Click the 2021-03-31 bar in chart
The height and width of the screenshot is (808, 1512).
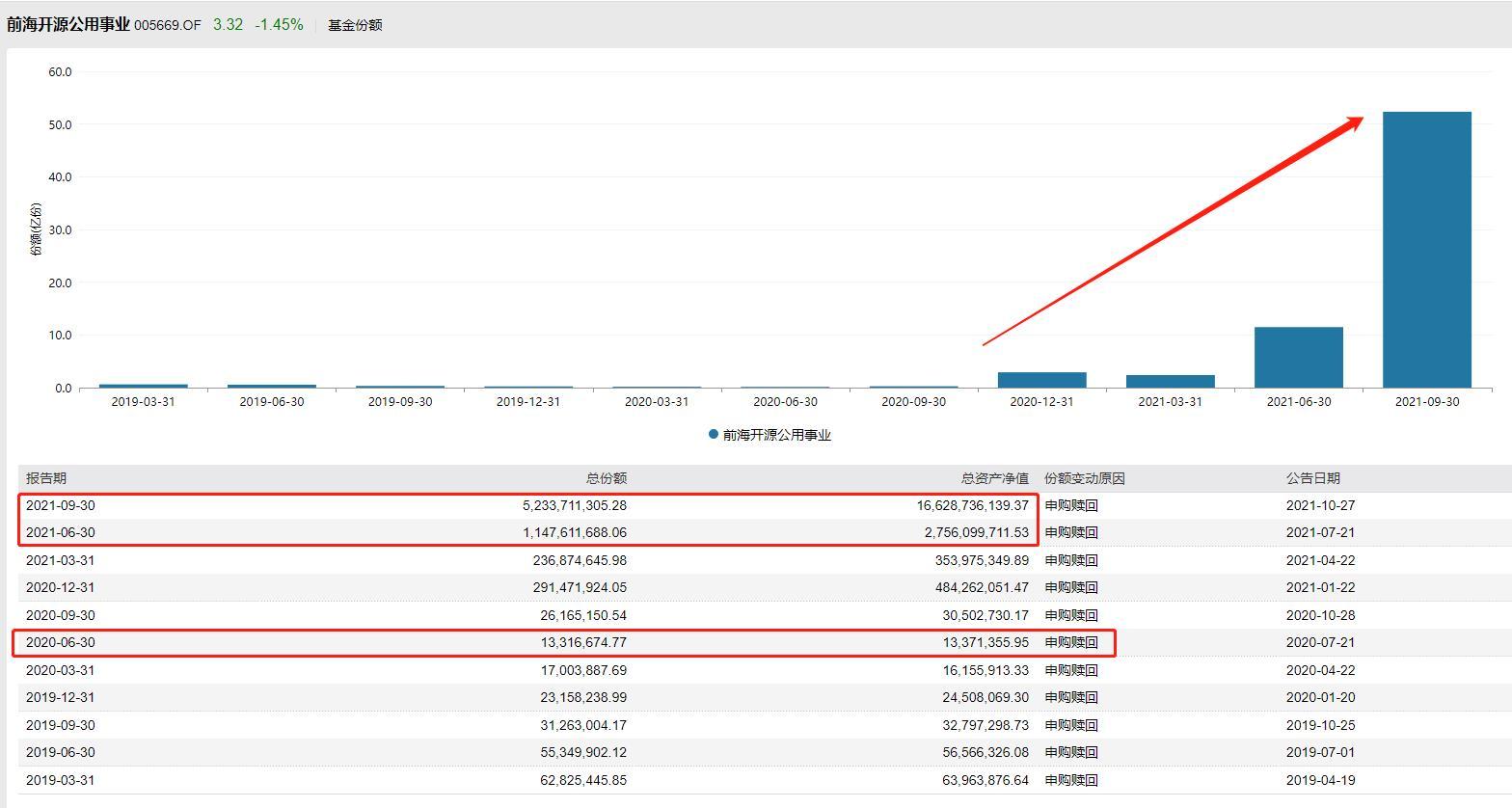coord(1170,381)
